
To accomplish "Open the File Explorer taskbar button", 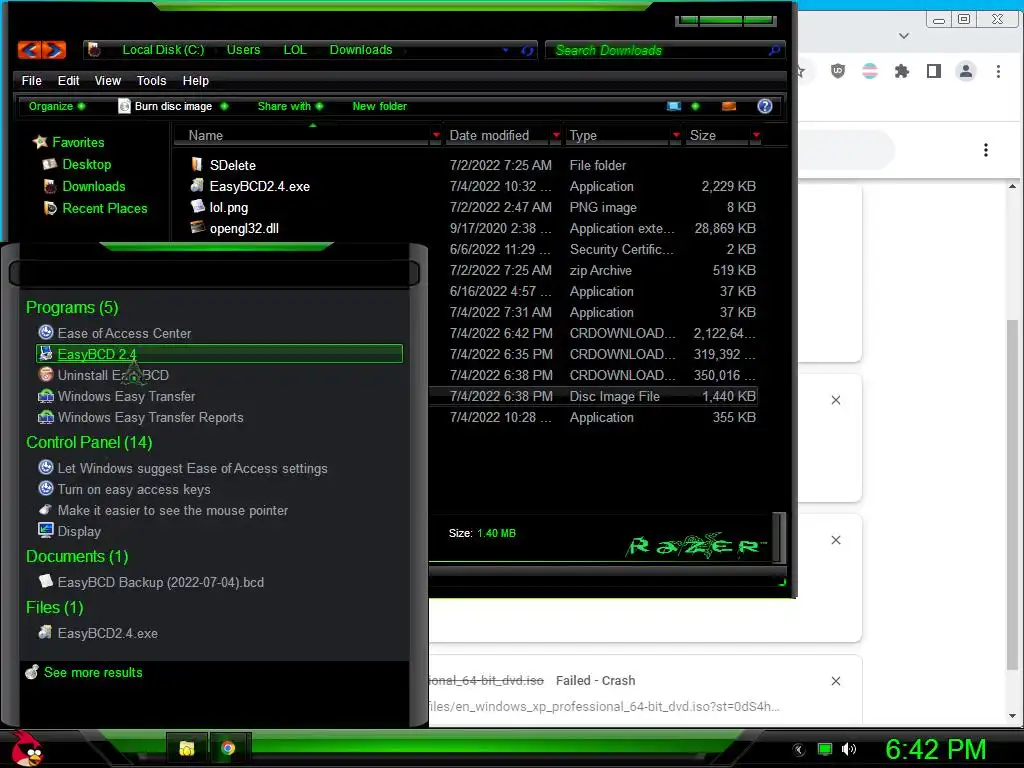I will [x=187, y=748].
